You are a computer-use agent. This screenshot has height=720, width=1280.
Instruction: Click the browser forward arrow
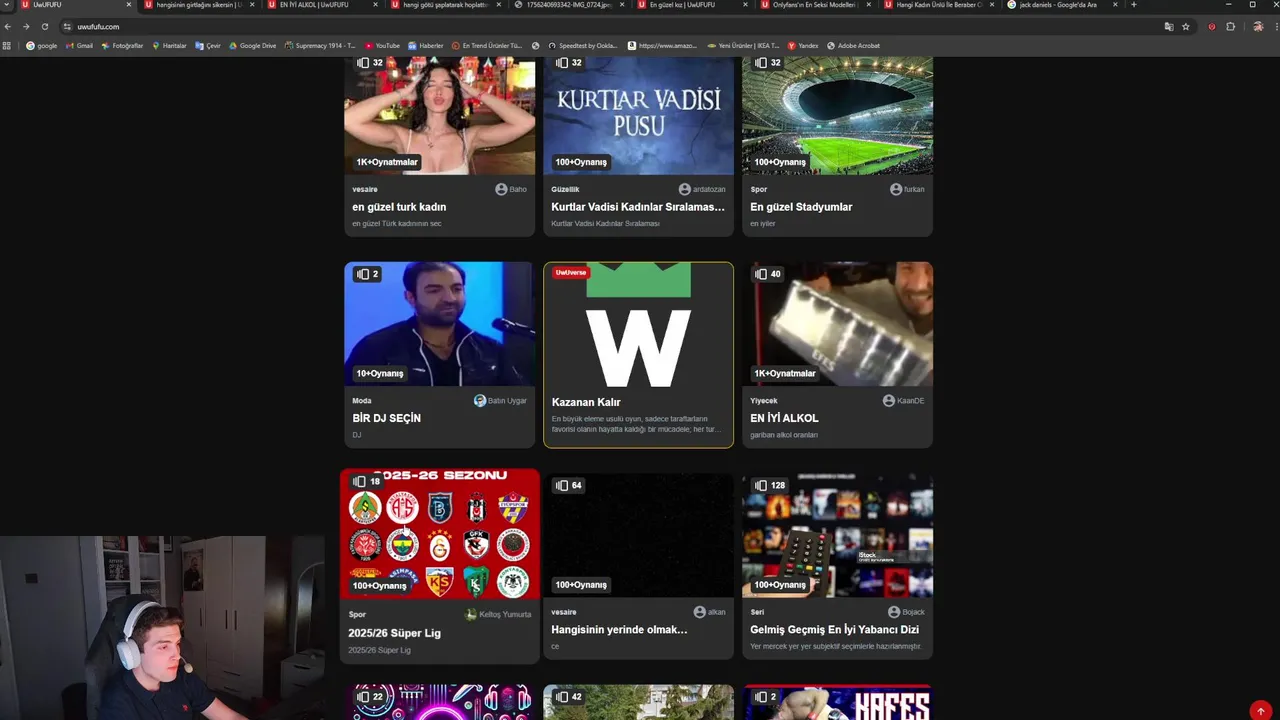tap(26, 27)
